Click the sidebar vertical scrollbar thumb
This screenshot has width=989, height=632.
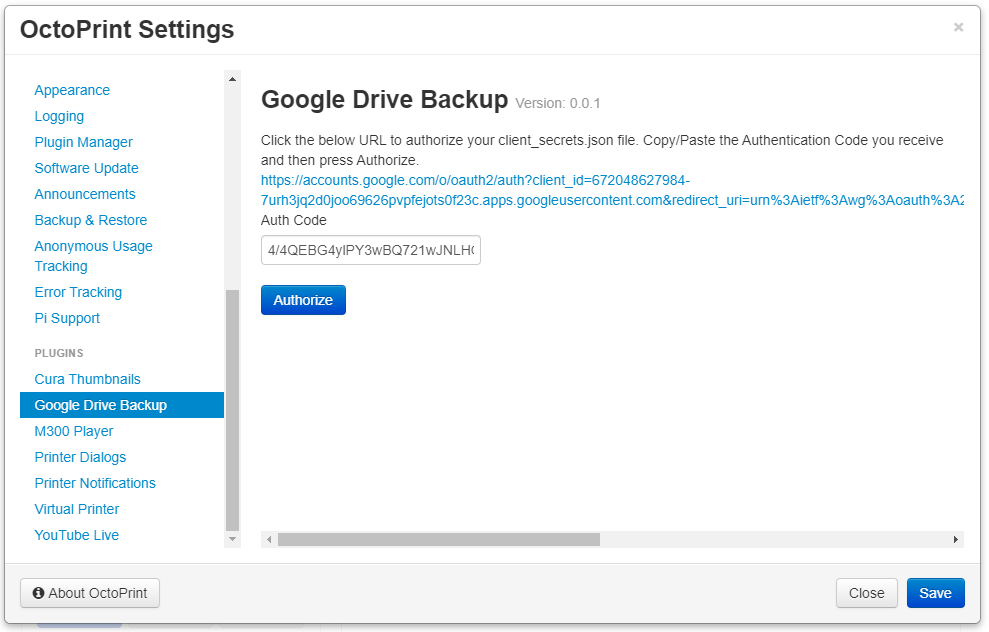tap(232, 410)
